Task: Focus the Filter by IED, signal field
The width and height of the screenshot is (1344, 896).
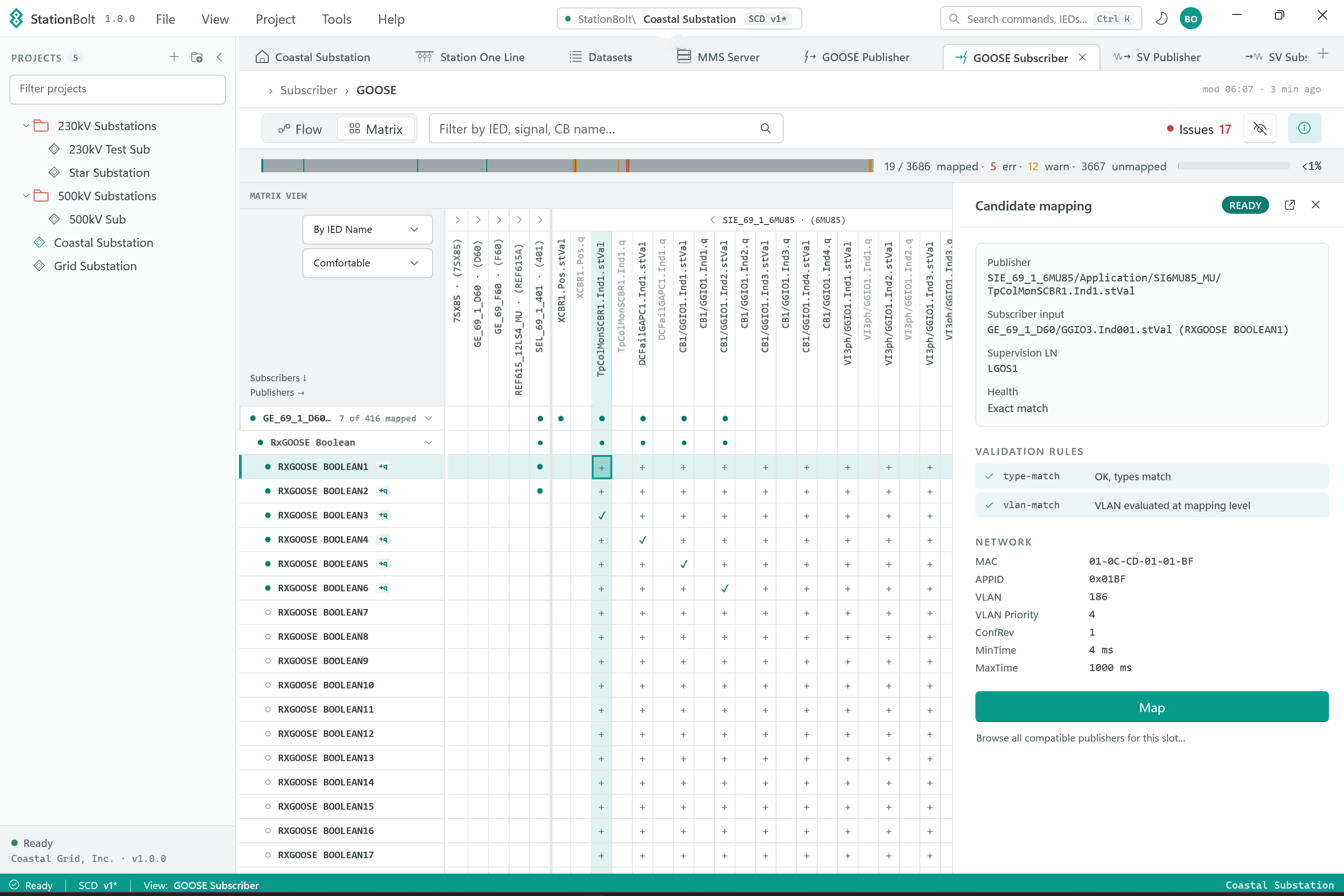Action: (606, 129)
